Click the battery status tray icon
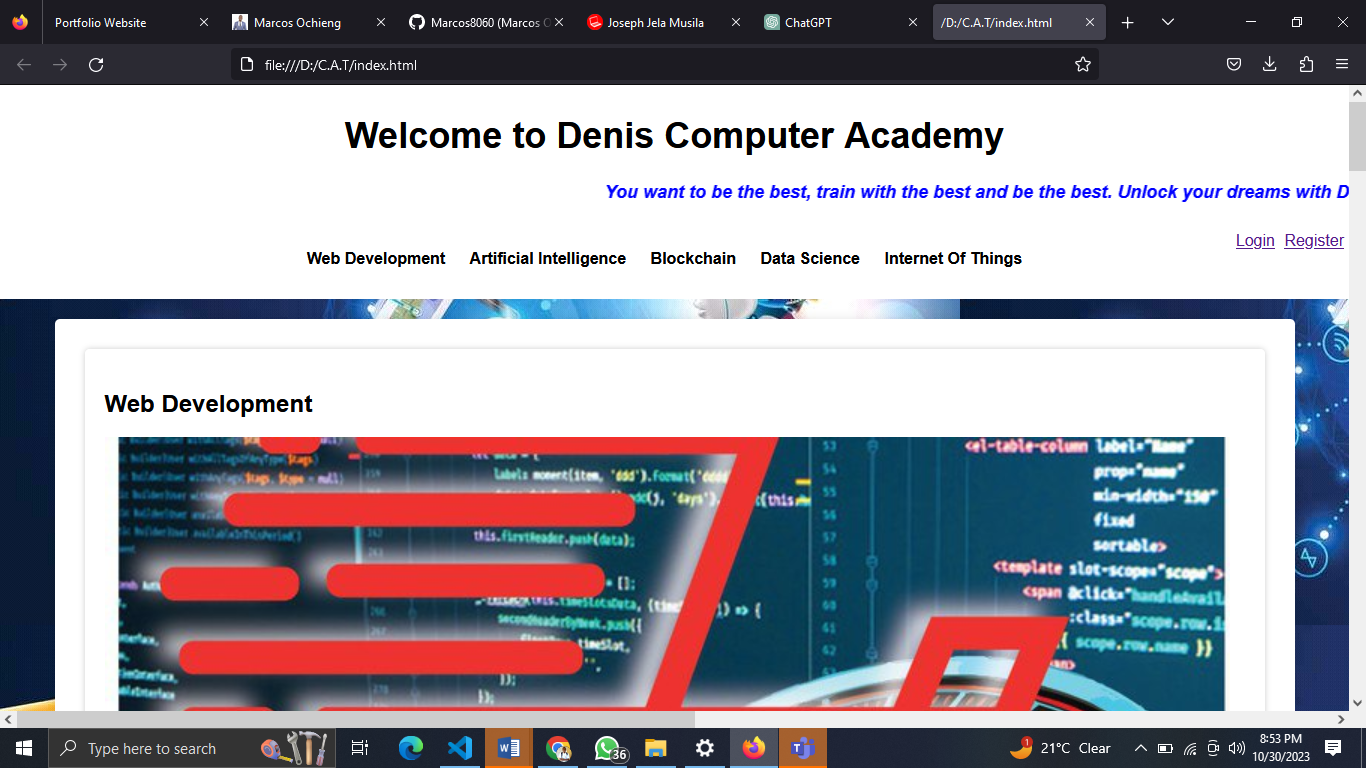 coord(1165,748)
